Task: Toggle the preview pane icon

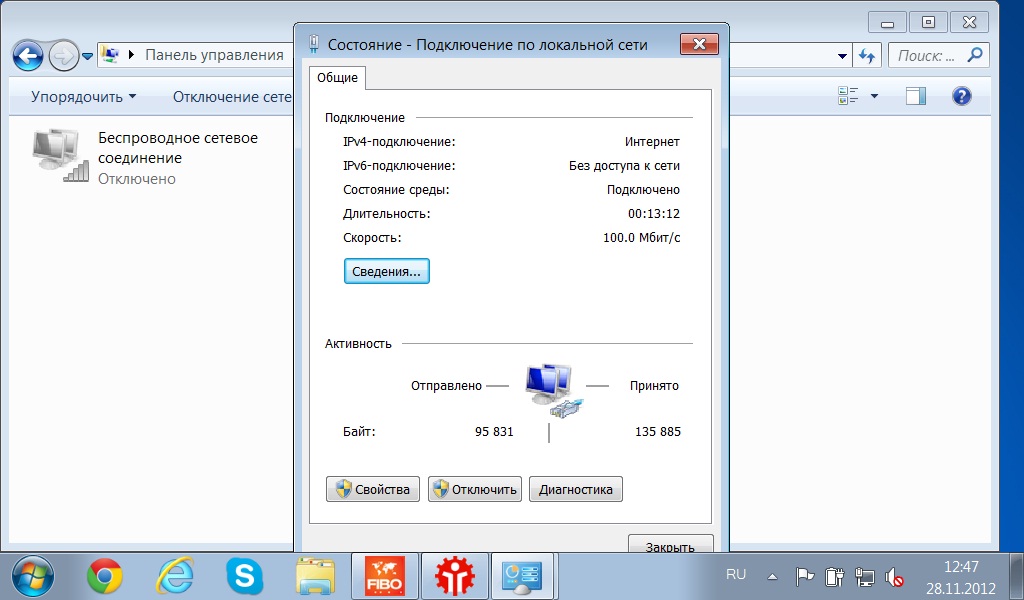Action: coord(916,96)
